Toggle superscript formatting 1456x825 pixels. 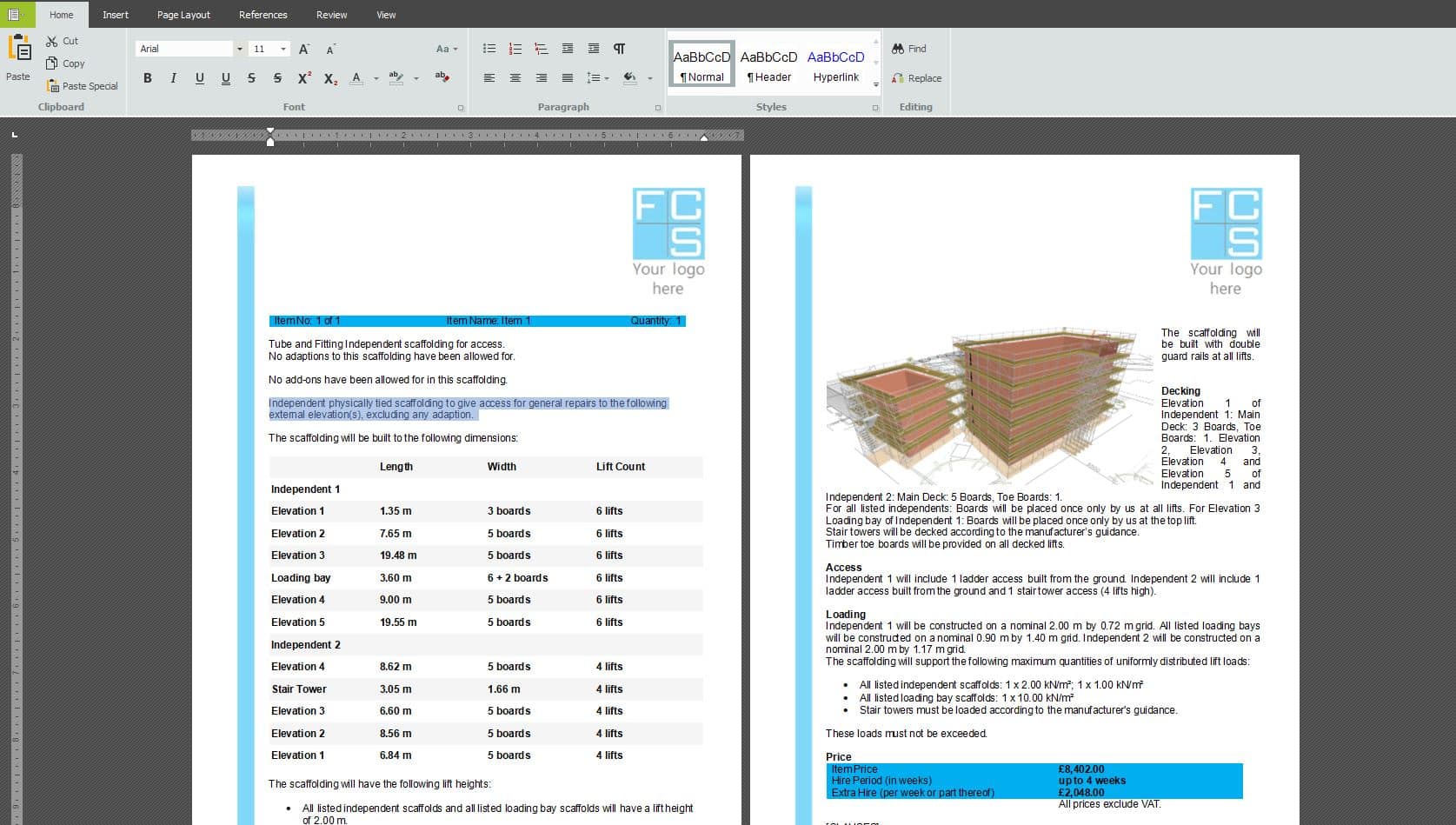tap(303, 78)
